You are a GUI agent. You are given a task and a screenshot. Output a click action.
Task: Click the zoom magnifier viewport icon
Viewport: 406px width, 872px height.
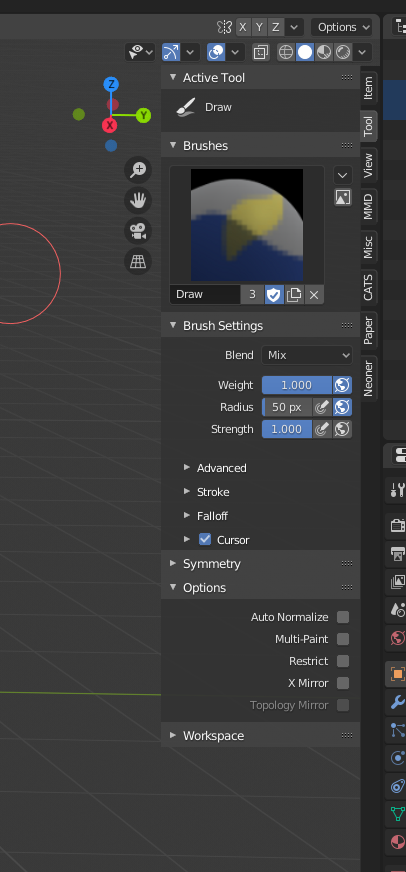pos(138,170)
